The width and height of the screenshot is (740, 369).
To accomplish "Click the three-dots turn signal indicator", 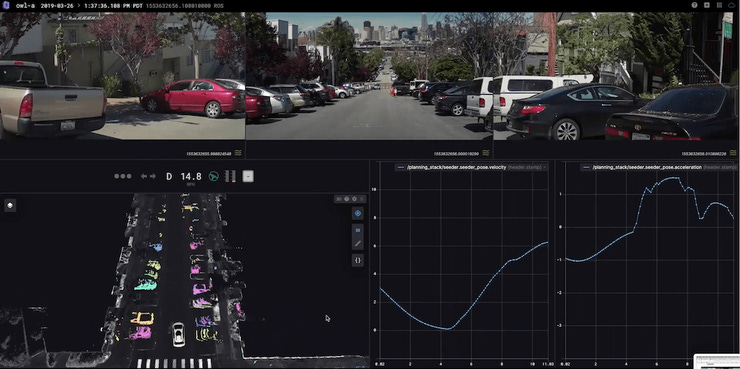I will (123, 176).
